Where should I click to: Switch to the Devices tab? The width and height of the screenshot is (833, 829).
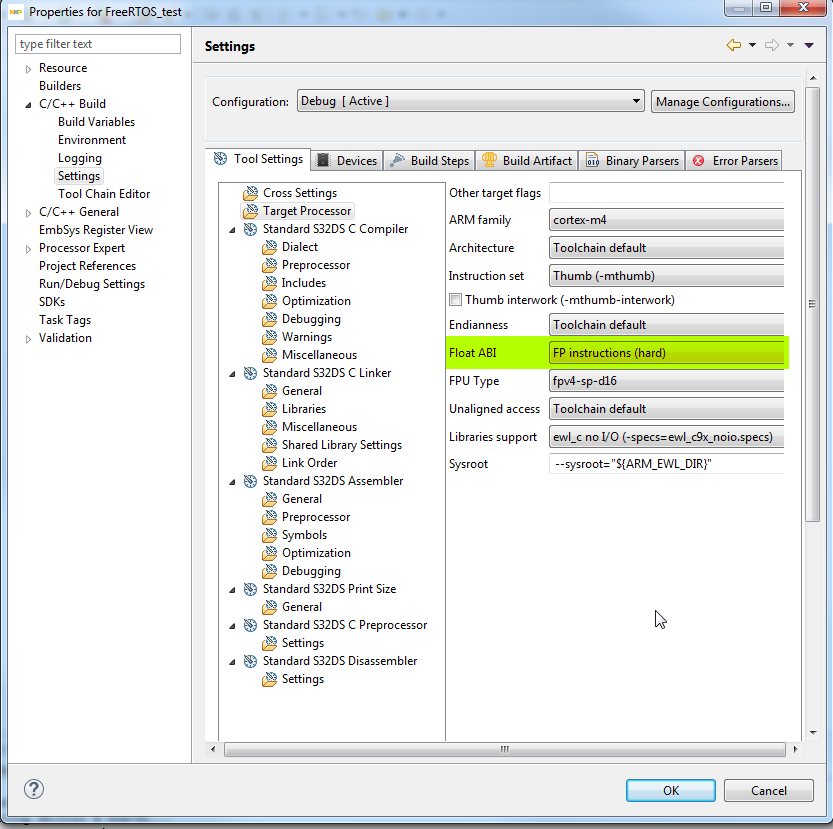point(347,160)
